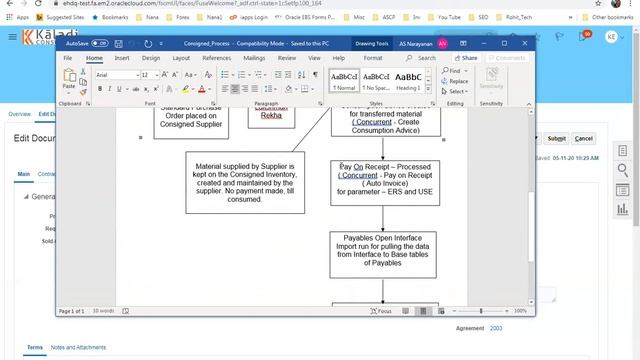
Task: Expand the Styles gallery more arrow
Action: pos(428,89)
